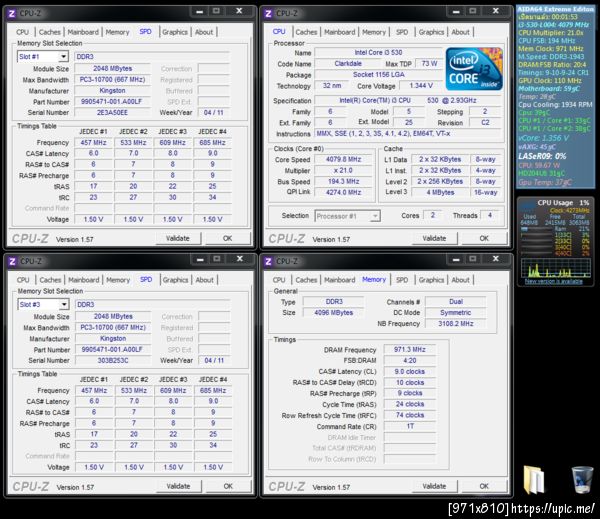Click Validate in the DRAM timings window
600x519 pixels.
(434, 486)
